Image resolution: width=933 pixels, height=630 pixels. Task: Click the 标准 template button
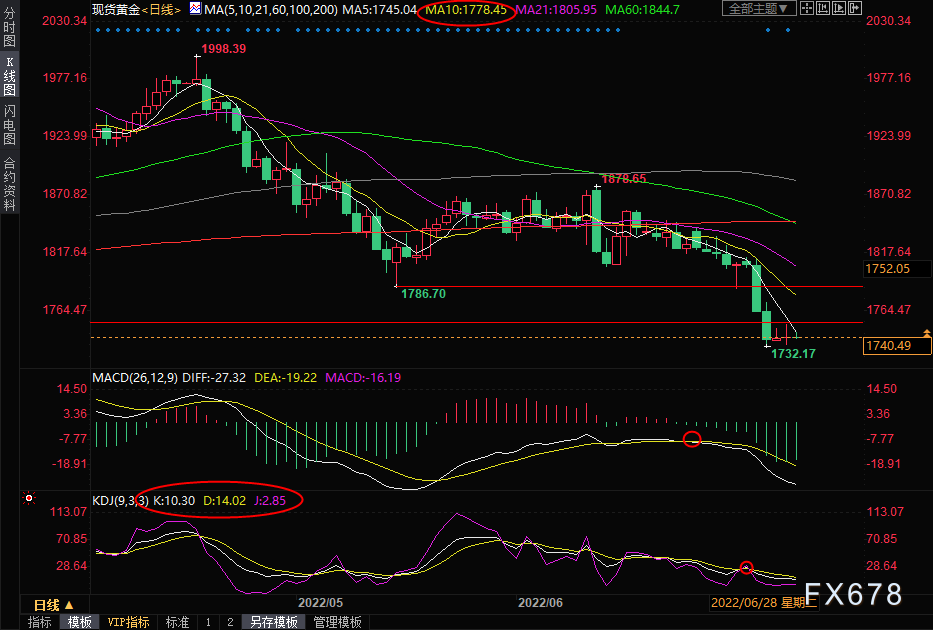pos(177,622)
